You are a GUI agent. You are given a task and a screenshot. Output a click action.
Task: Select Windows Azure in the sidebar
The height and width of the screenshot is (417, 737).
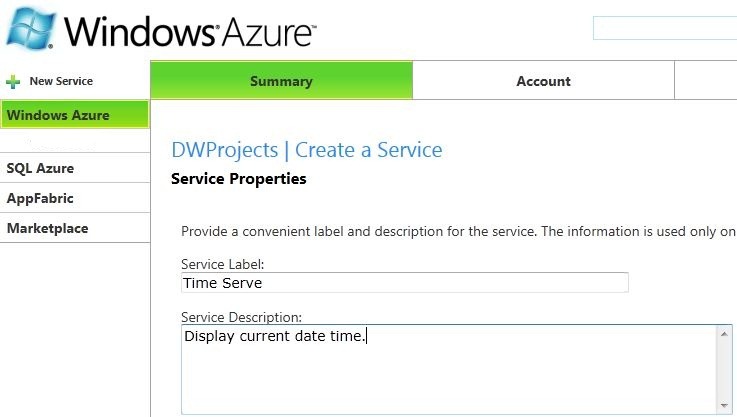[x=75, y=114]
